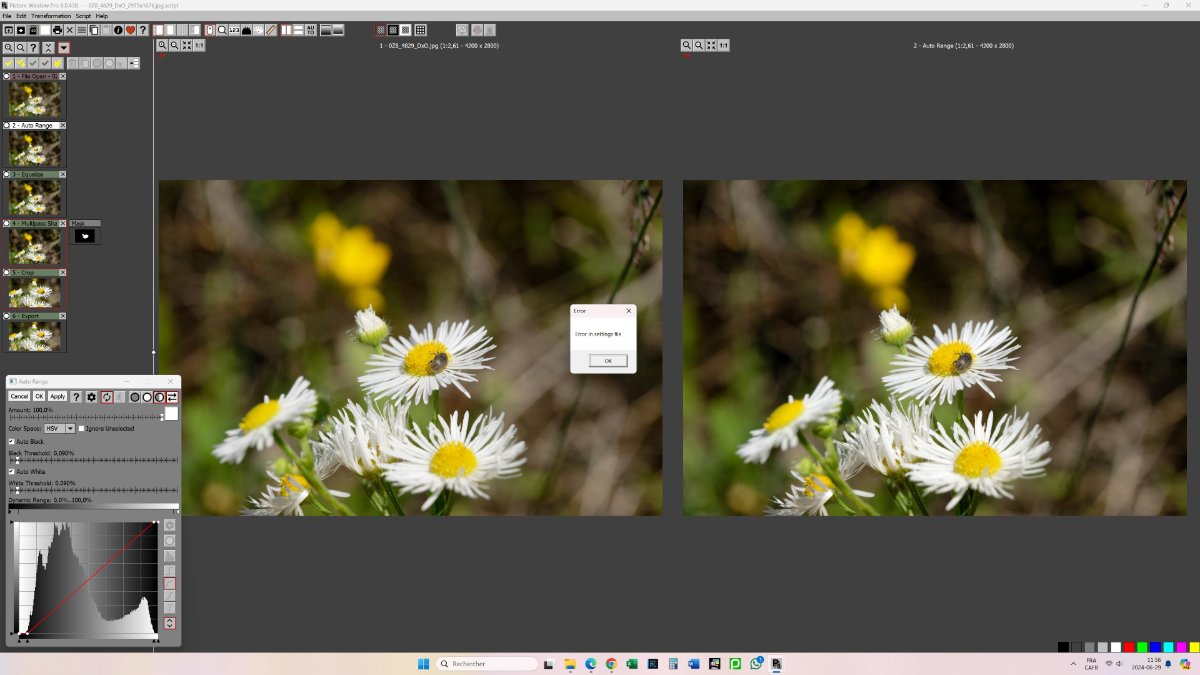This screenshot has height=675, width=1200.
Task: Open the settings gear in the Auto Range dialog
Action: click(91, 397)
